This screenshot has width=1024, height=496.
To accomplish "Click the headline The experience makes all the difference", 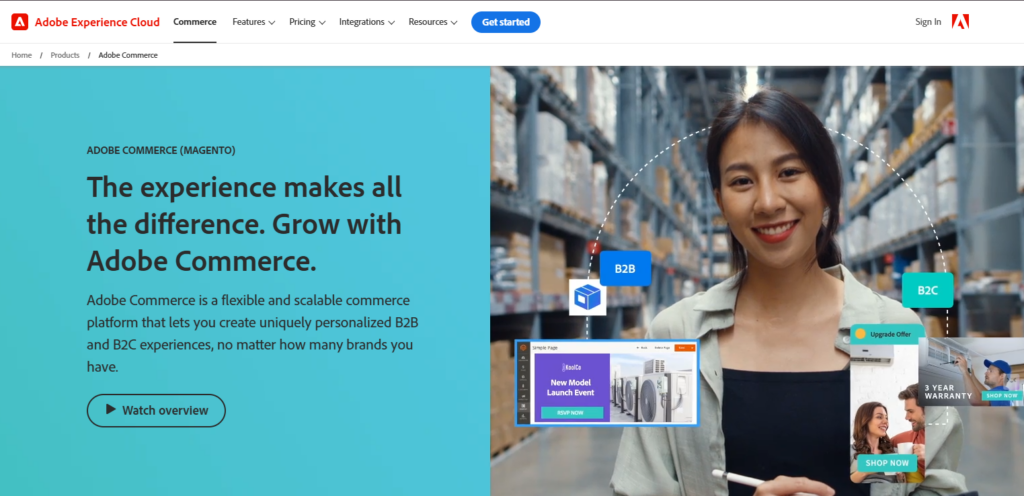I will pyautogui.click(x=244, y=224).
